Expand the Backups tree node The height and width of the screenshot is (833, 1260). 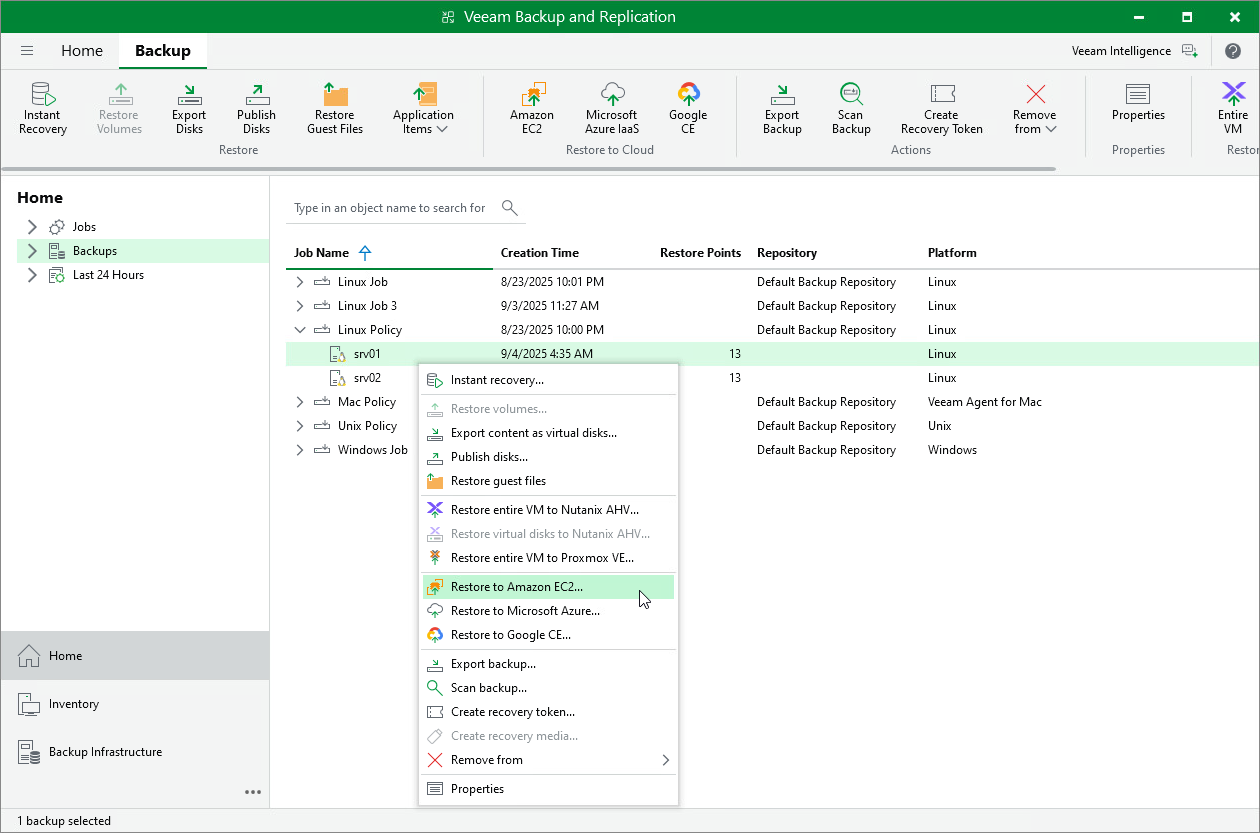(32, 251)
